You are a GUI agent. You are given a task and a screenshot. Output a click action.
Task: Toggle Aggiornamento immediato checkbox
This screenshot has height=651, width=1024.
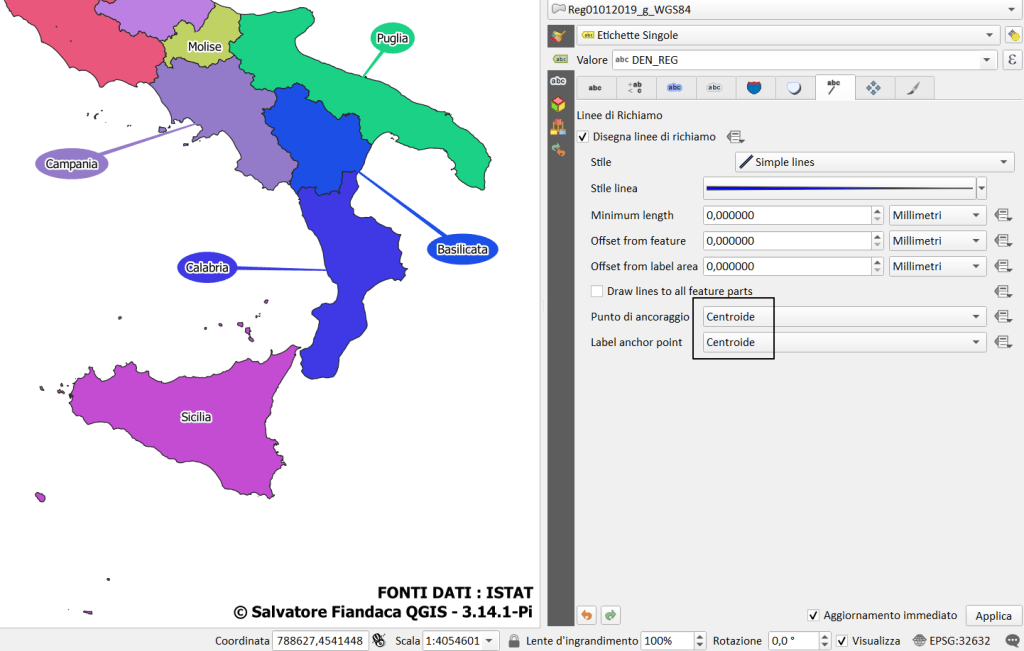click(x=813, y=615)
